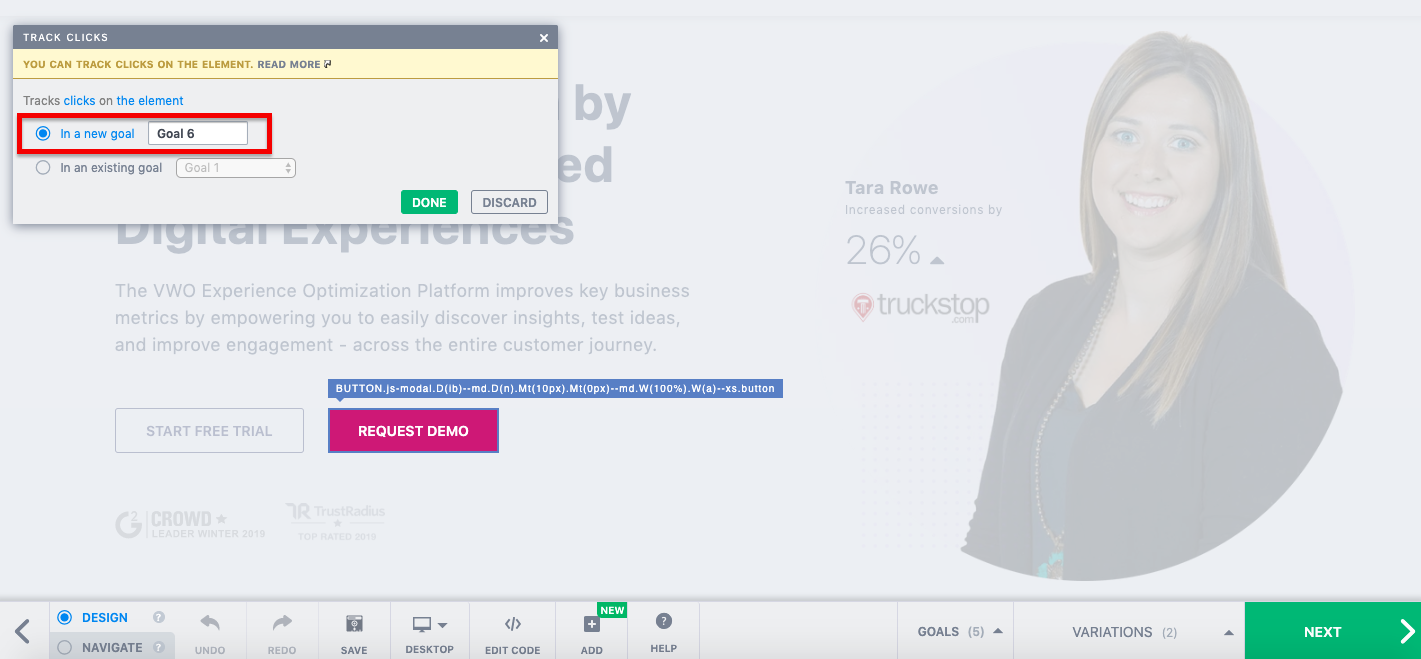Click the Goal 6 name field
1421x659 pixels.
pyautogui.click(x=197, y=133)
